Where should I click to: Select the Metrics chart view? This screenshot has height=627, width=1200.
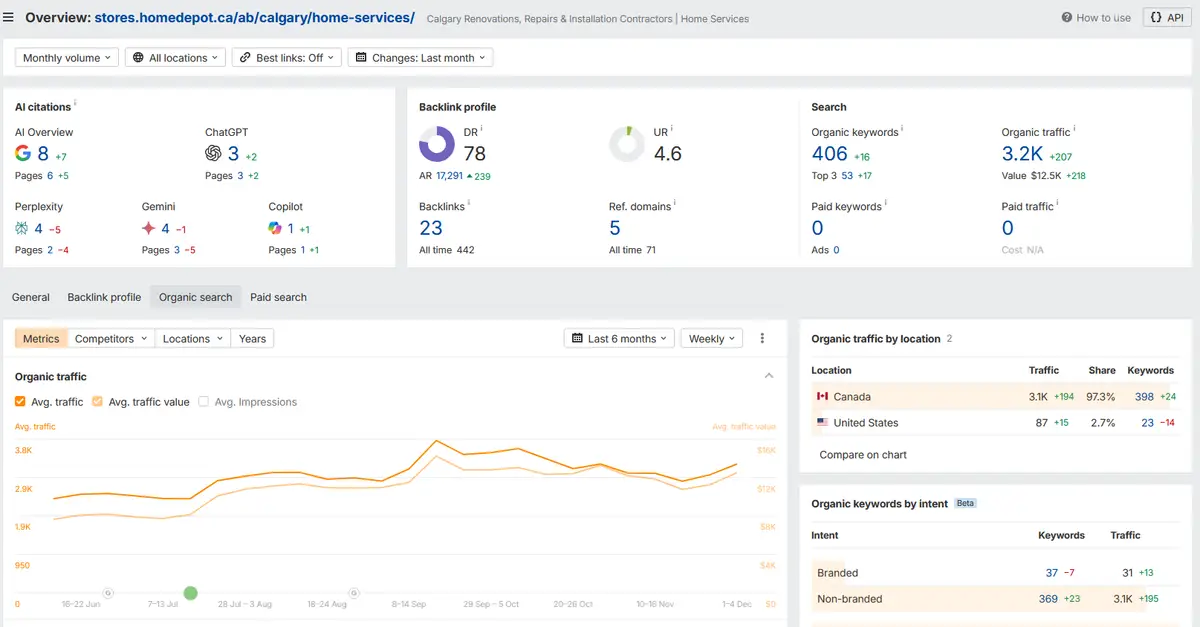(x=41, y=339)
